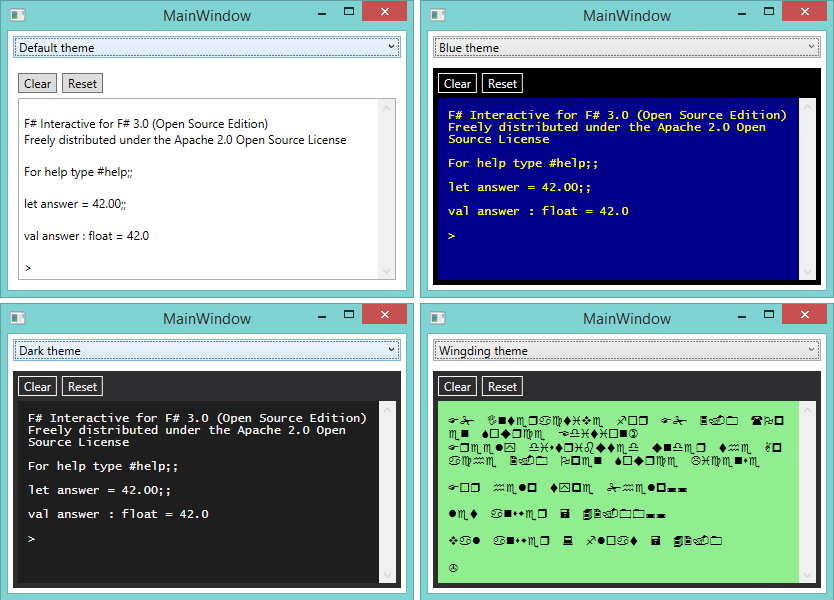Click Reset in the Blue theme window

pyautogui.click(x=503, y=84)
